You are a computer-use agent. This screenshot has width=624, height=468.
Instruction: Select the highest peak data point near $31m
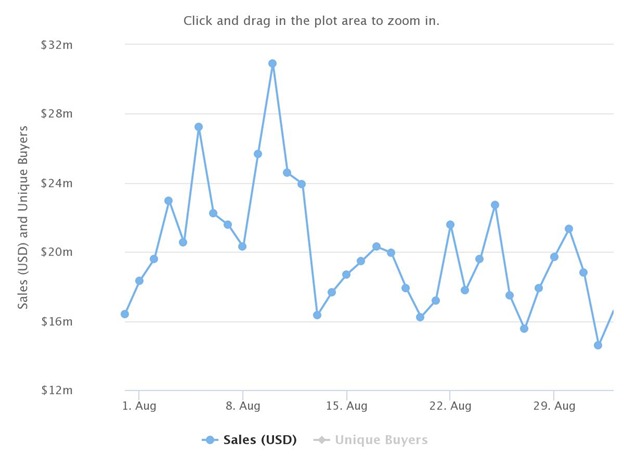tap(272, 64)
